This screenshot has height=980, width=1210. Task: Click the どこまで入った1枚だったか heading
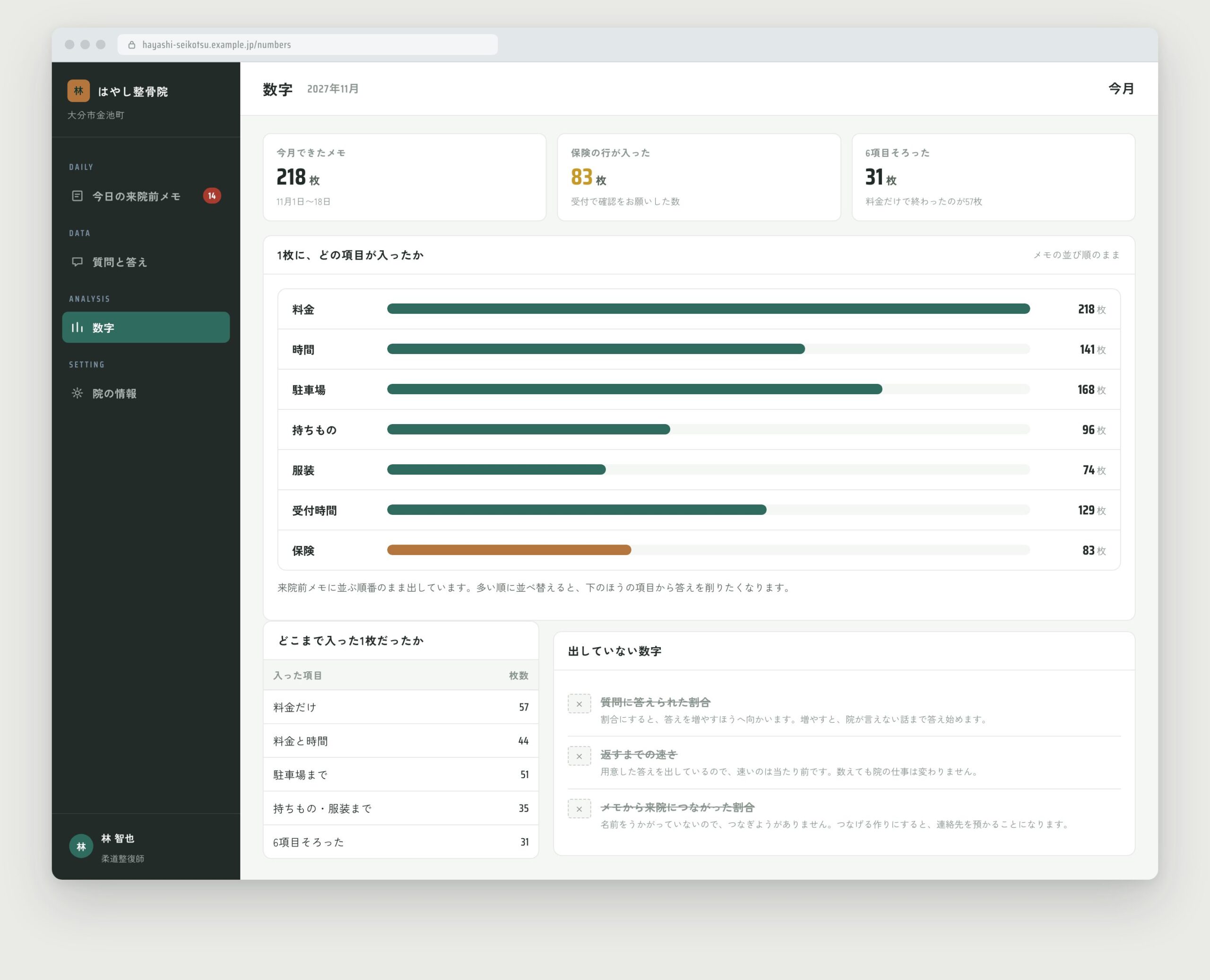[350, 641]
